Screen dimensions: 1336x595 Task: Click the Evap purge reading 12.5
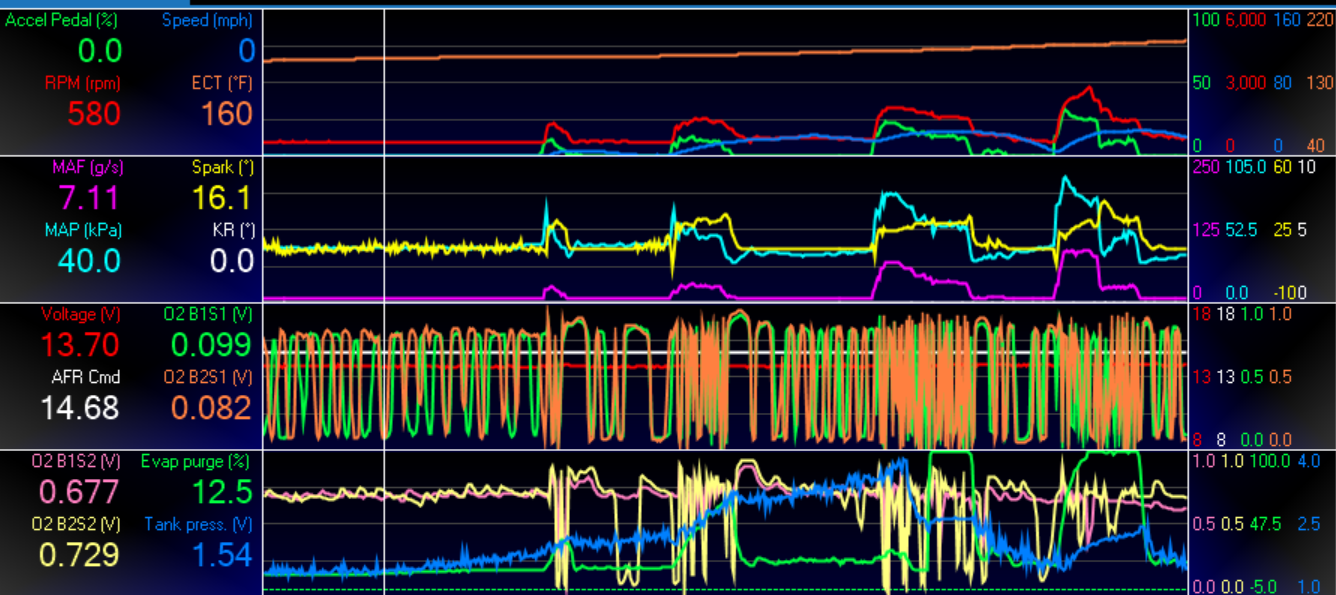tap(222, 492)
